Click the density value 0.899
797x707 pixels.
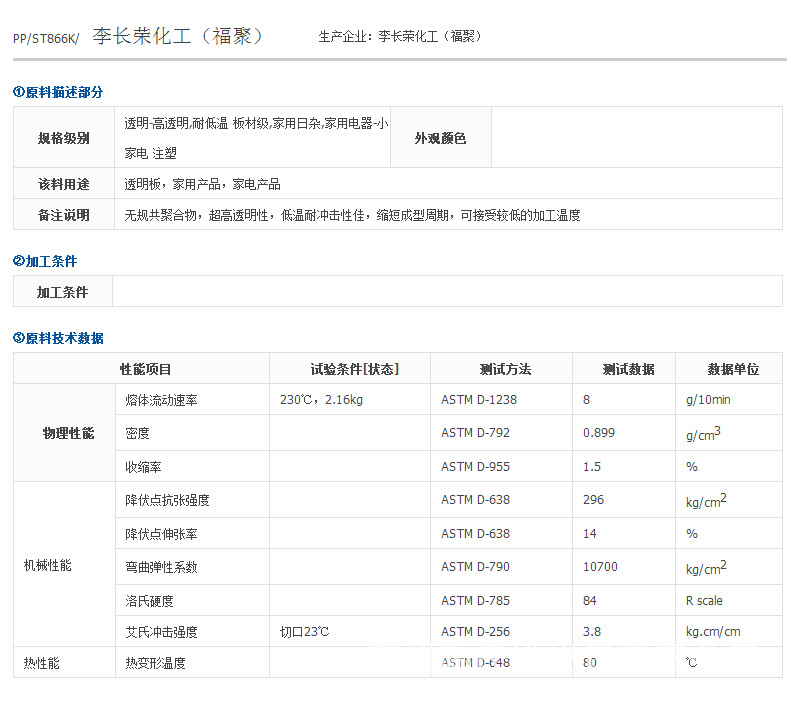point(599,433)
